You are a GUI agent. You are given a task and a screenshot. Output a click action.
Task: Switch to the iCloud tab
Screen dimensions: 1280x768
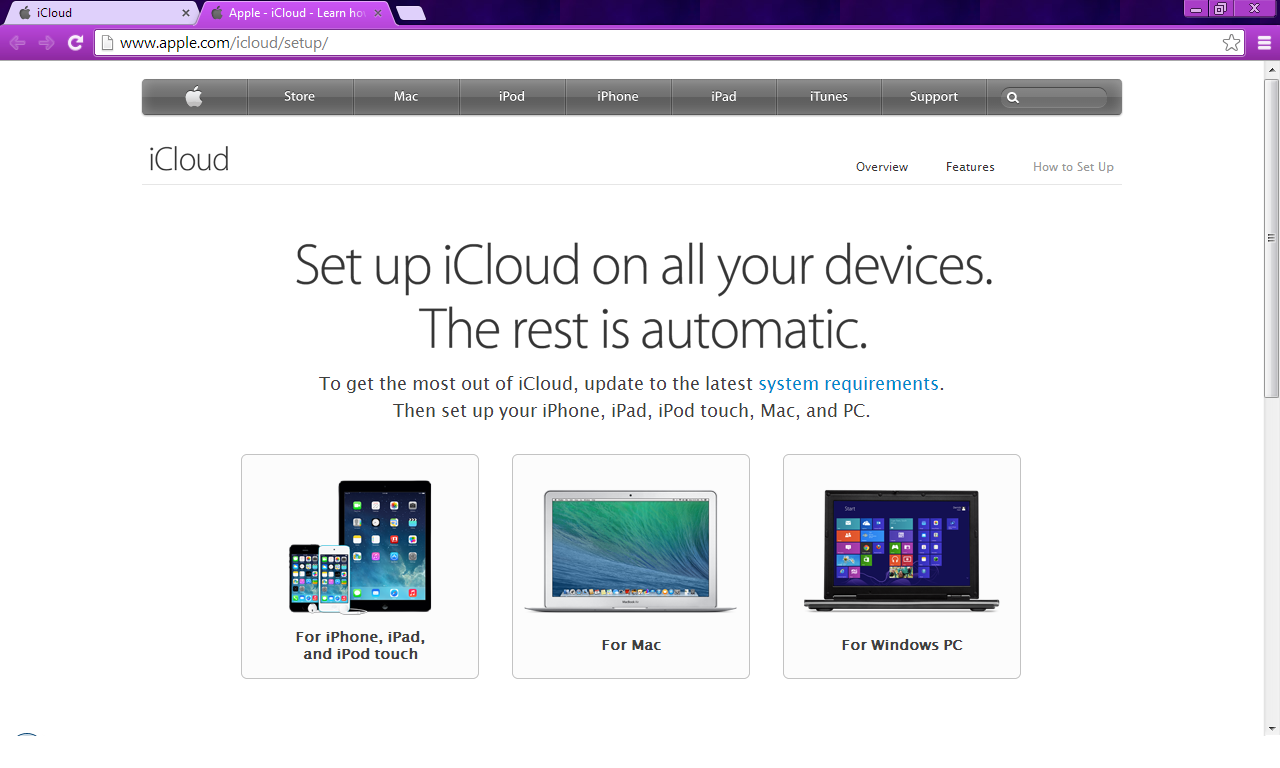[x=100, y=13]
